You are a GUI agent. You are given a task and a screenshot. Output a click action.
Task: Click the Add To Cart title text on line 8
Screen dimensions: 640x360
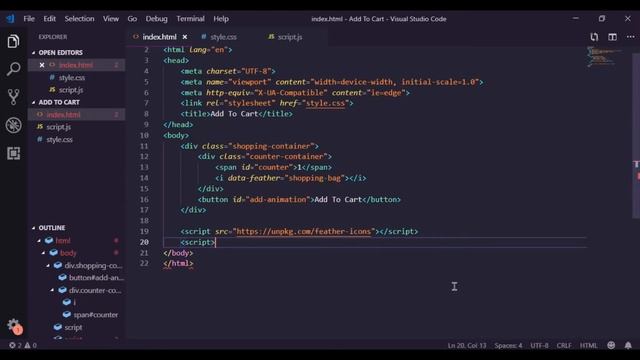[x=234, y=114]
